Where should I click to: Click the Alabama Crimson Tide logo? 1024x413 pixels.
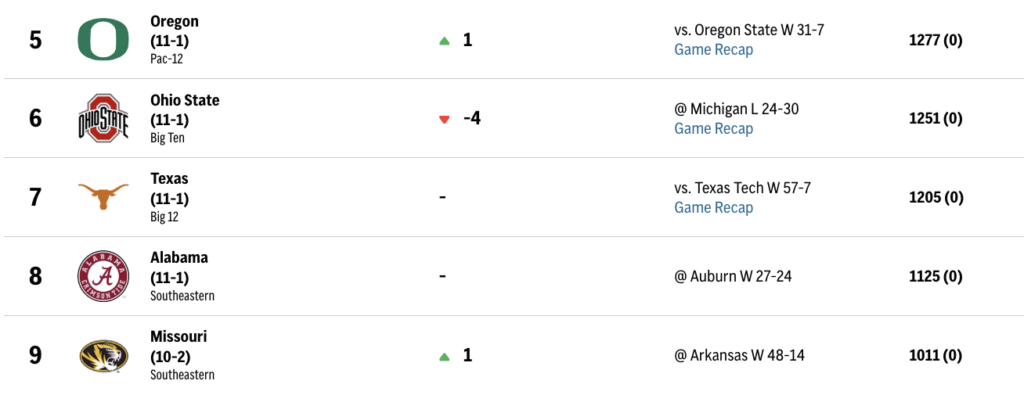click(104, 276)
